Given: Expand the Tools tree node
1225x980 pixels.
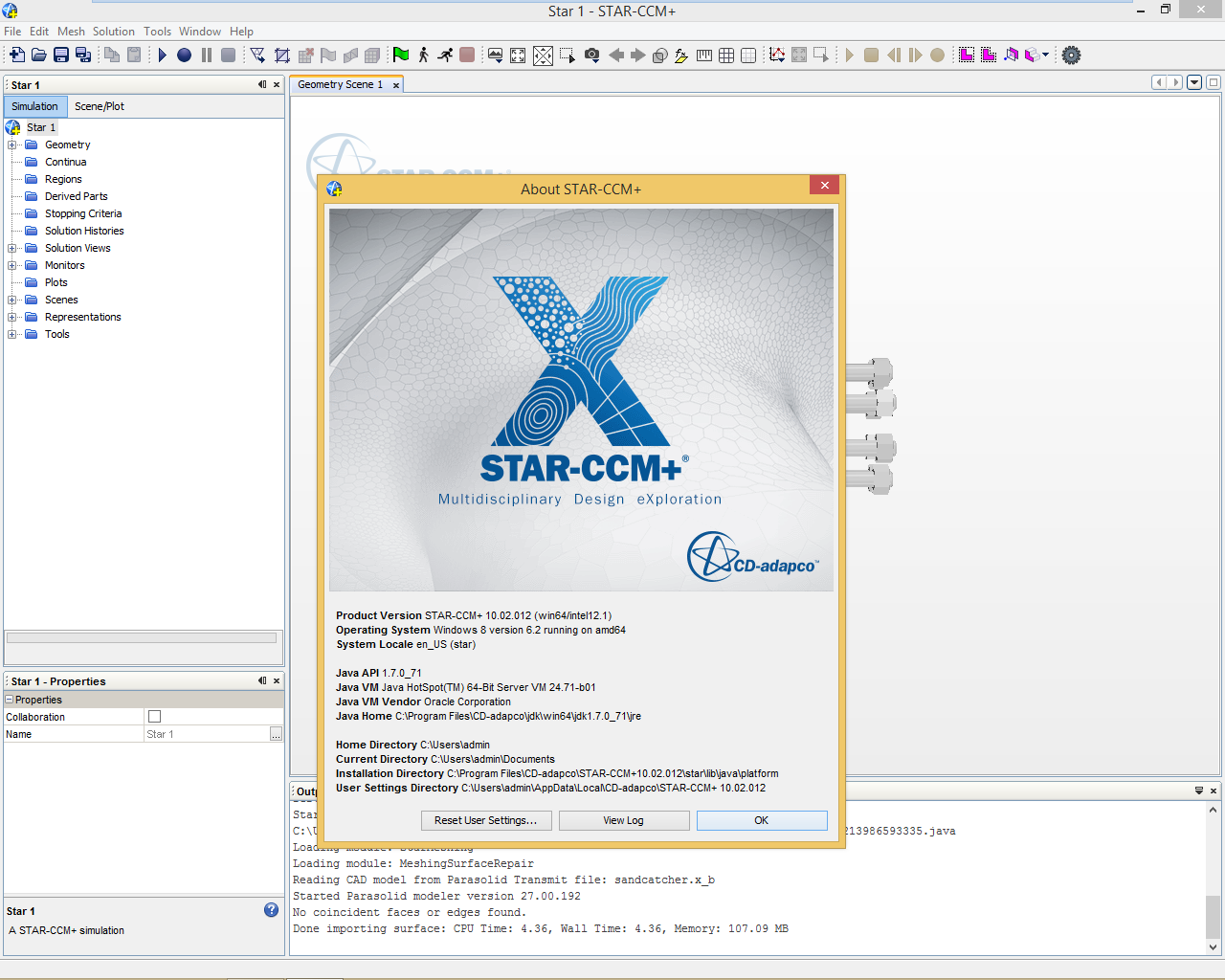Looking at the screenshot, I should coord(12,335).
